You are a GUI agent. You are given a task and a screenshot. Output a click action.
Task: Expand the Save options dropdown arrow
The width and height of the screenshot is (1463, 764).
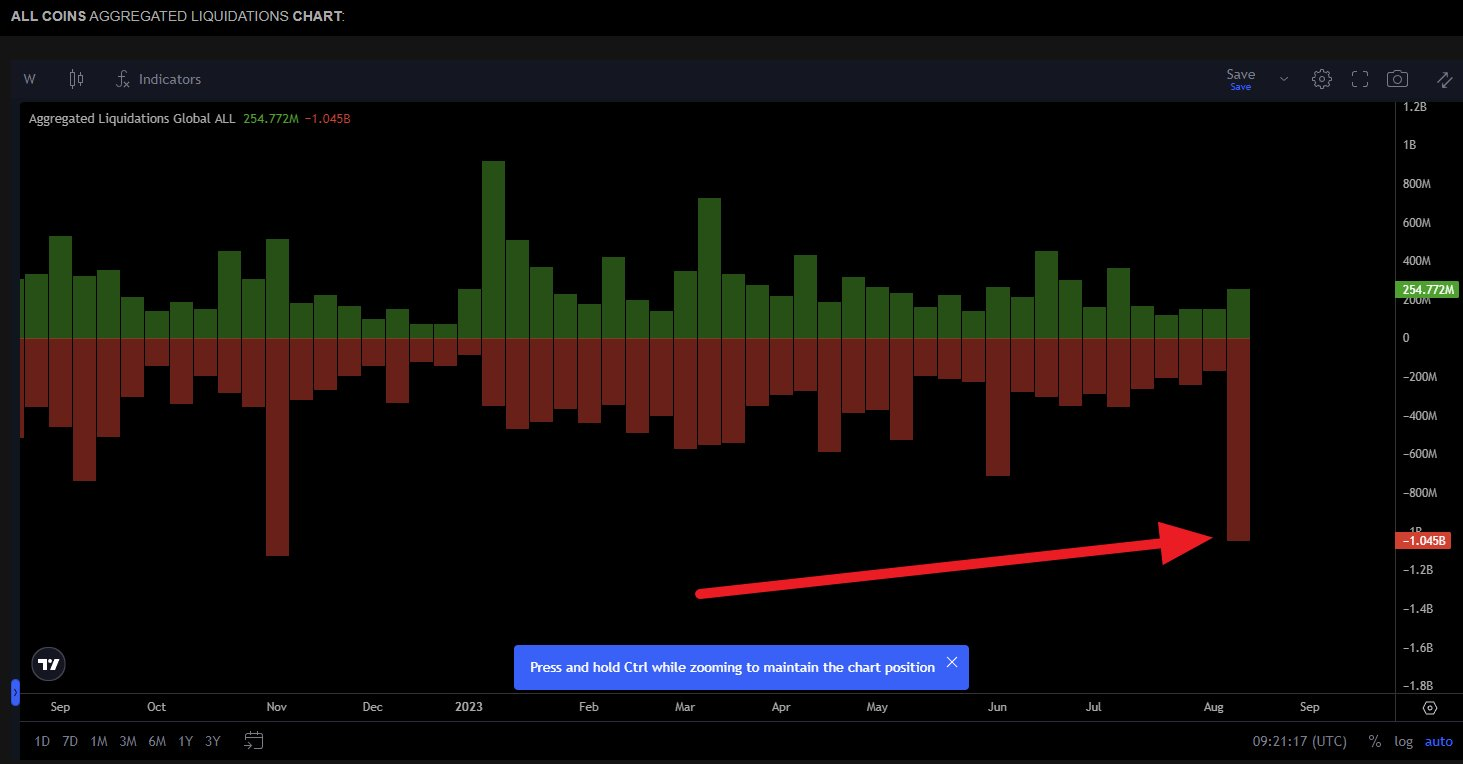[1284, 79]
